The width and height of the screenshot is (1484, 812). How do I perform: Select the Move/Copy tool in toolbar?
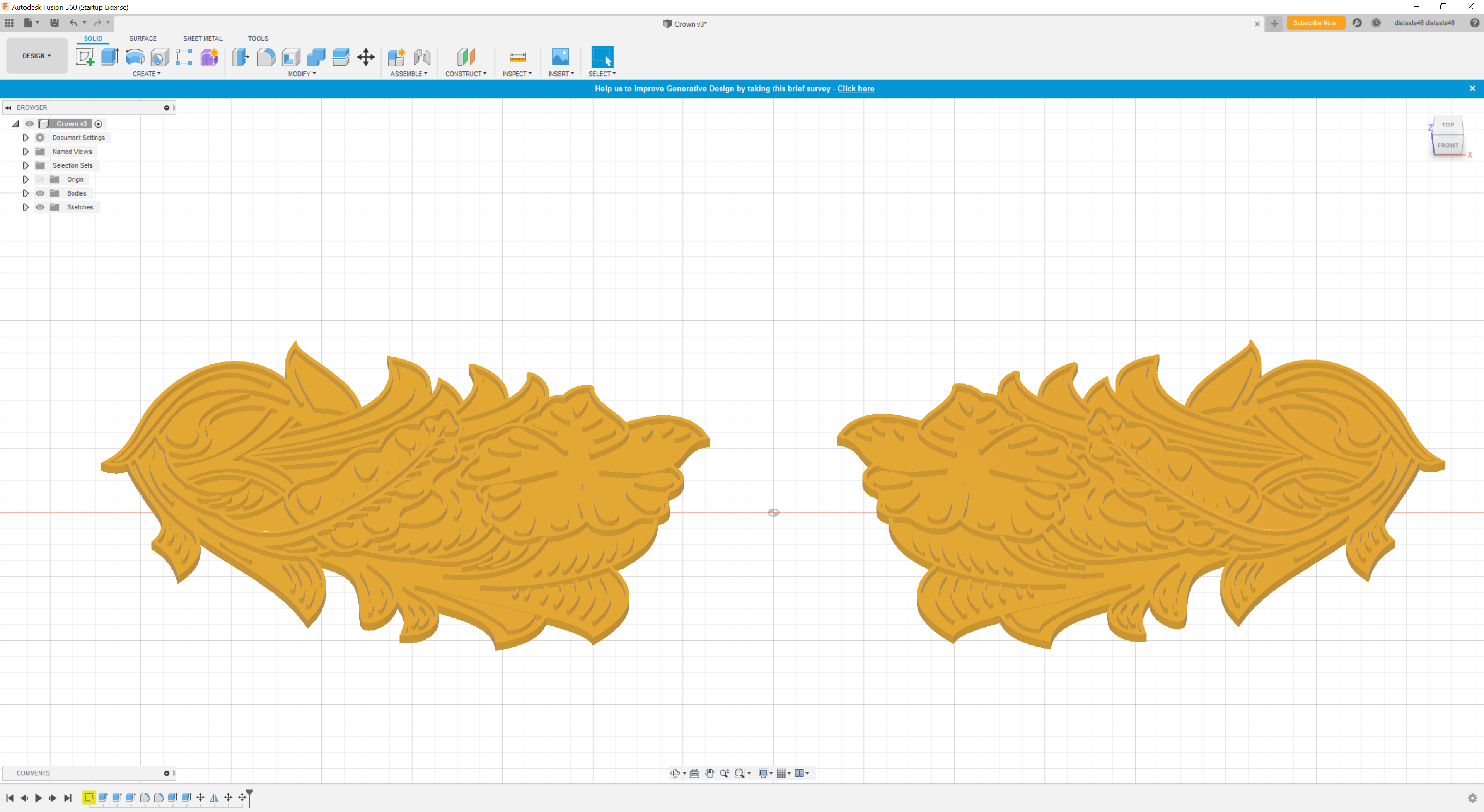(x=366, y=56)
